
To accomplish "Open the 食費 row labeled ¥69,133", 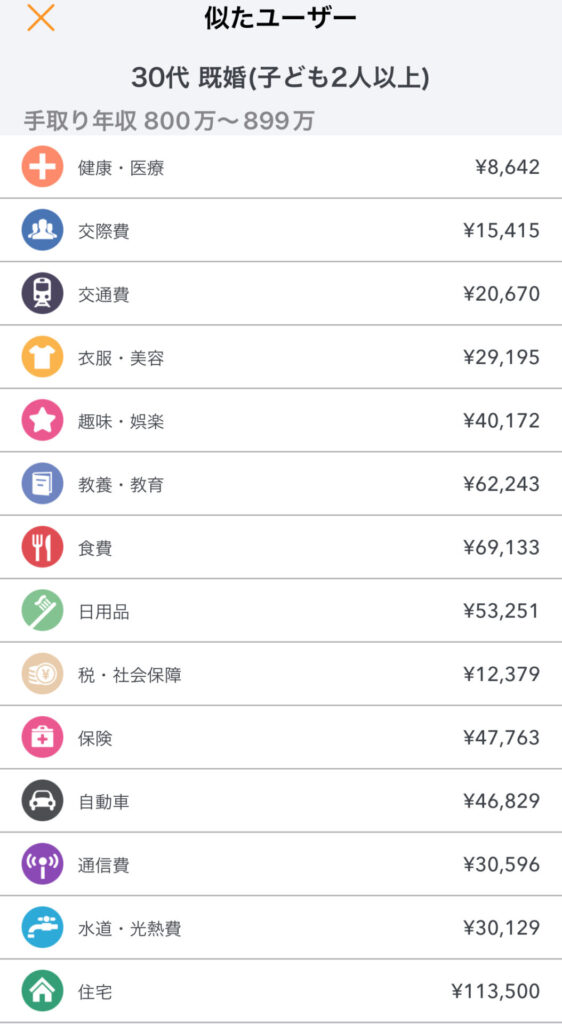I will coord(281,547).
